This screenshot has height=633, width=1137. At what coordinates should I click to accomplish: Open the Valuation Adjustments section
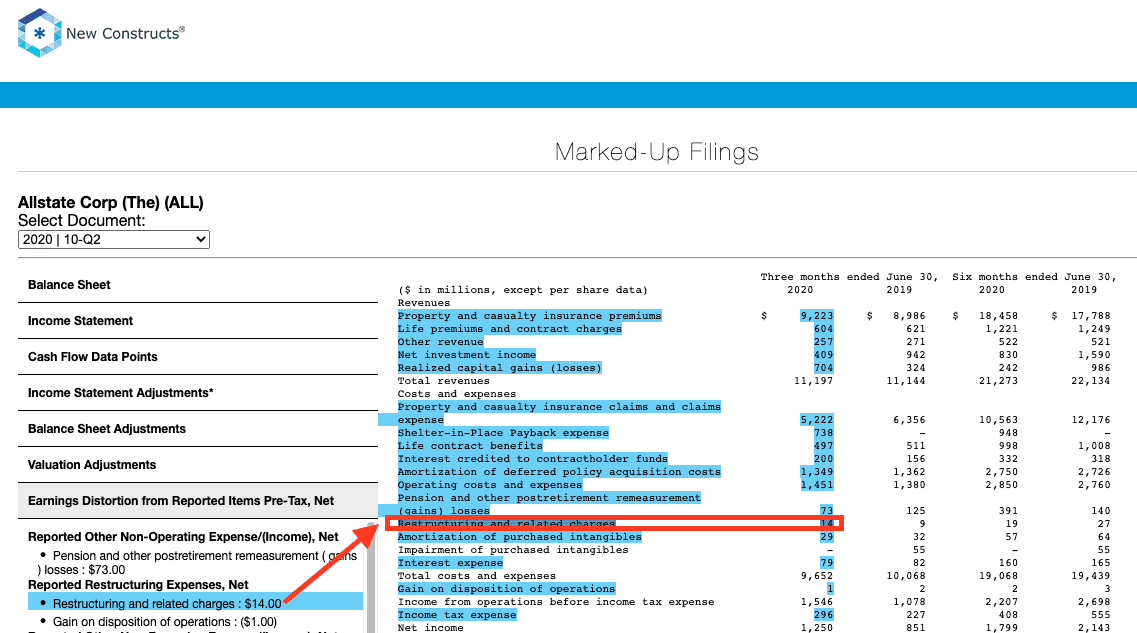click(198, 465)
